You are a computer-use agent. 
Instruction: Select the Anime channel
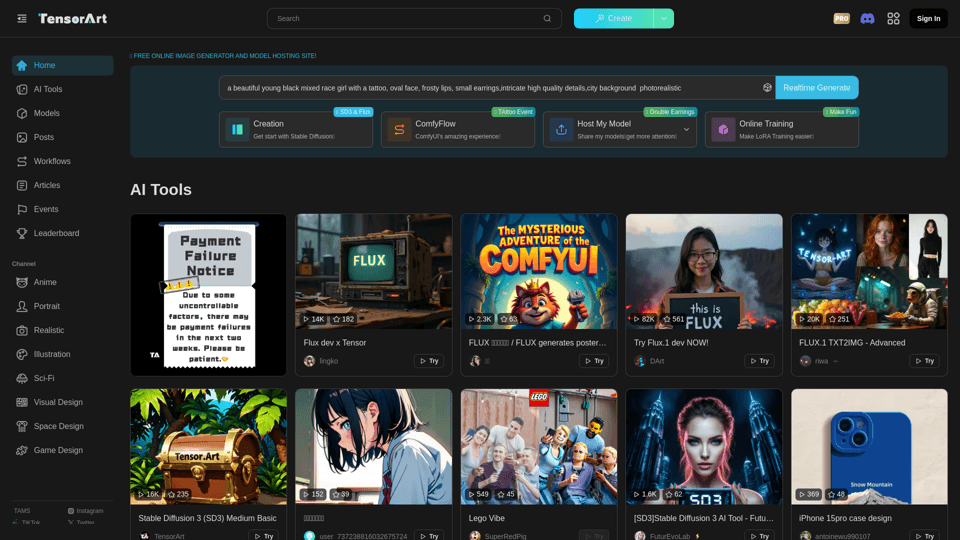click(x=62, y=282)
